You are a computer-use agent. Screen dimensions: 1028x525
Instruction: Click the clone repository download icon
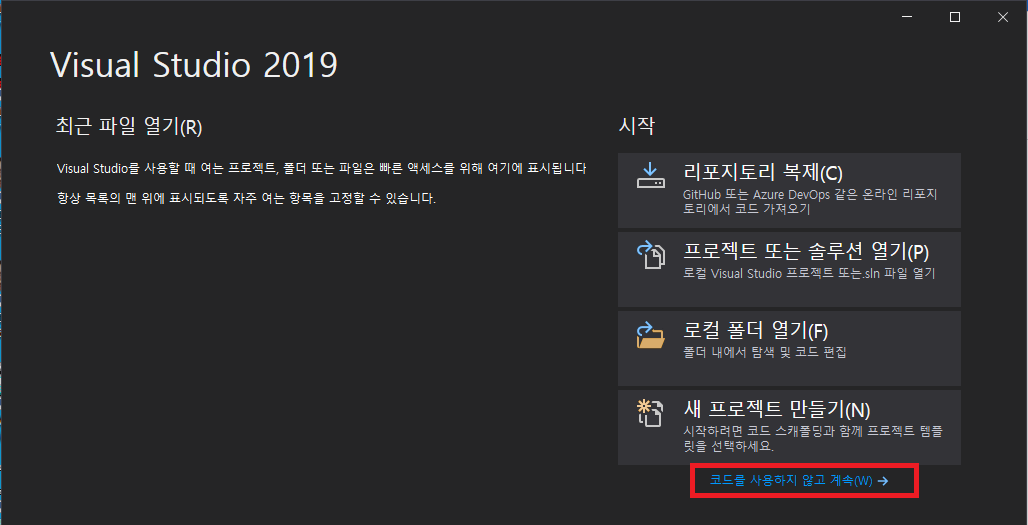(x=650, y=176)
